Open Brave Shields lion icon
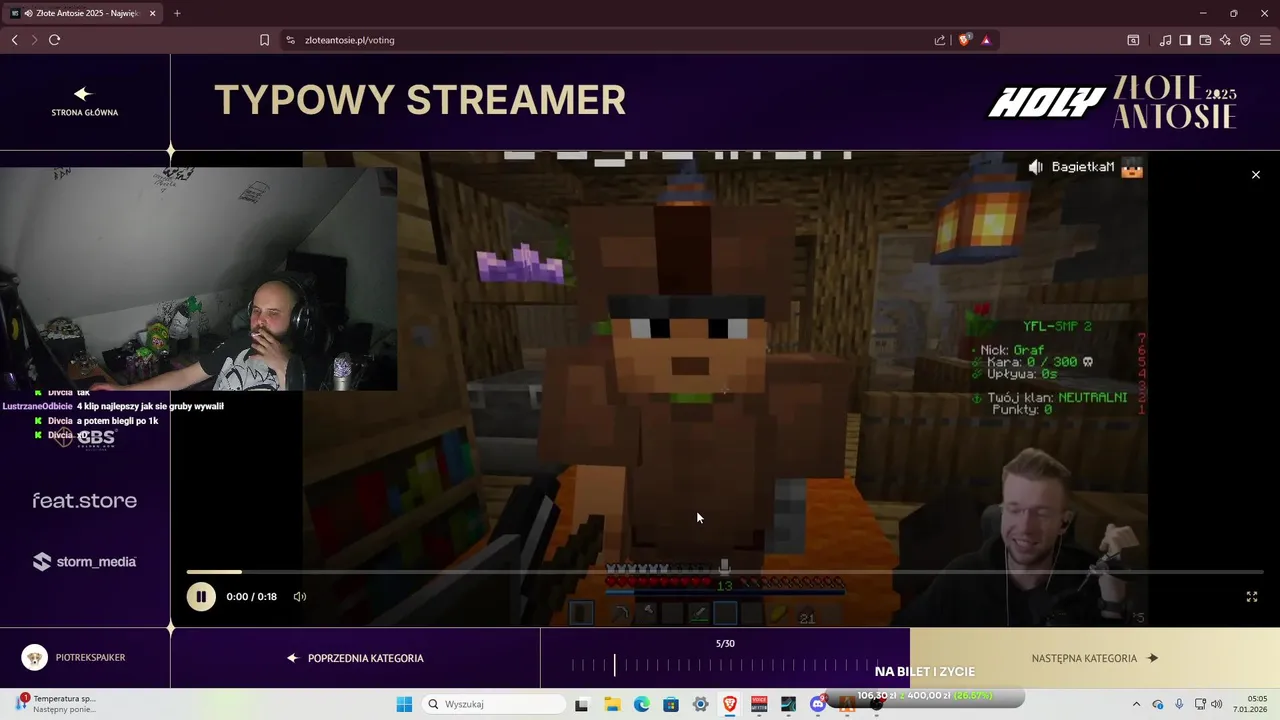The image size is (1280, 720). point(965,40)
